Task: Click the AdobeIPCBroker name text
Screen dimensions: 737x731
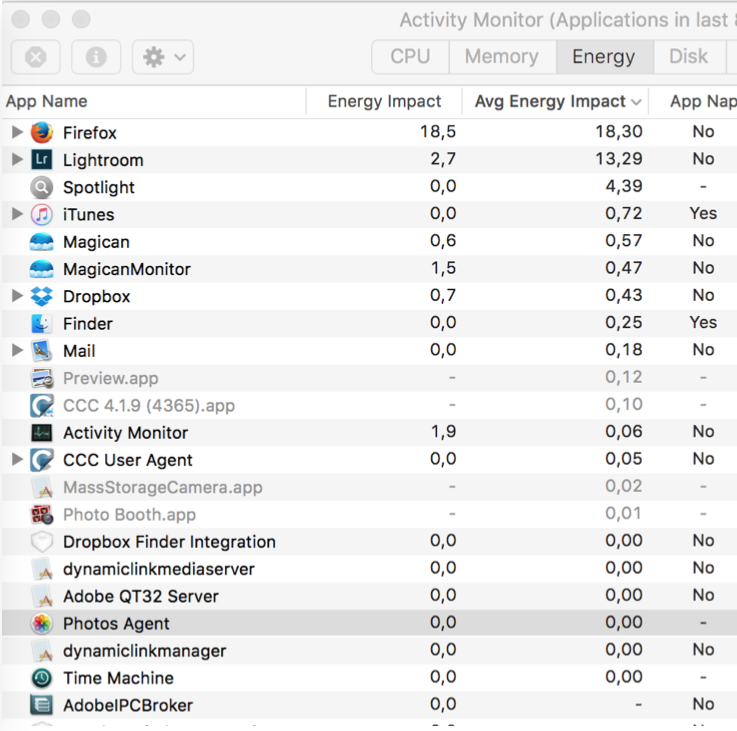Action: 128,706
